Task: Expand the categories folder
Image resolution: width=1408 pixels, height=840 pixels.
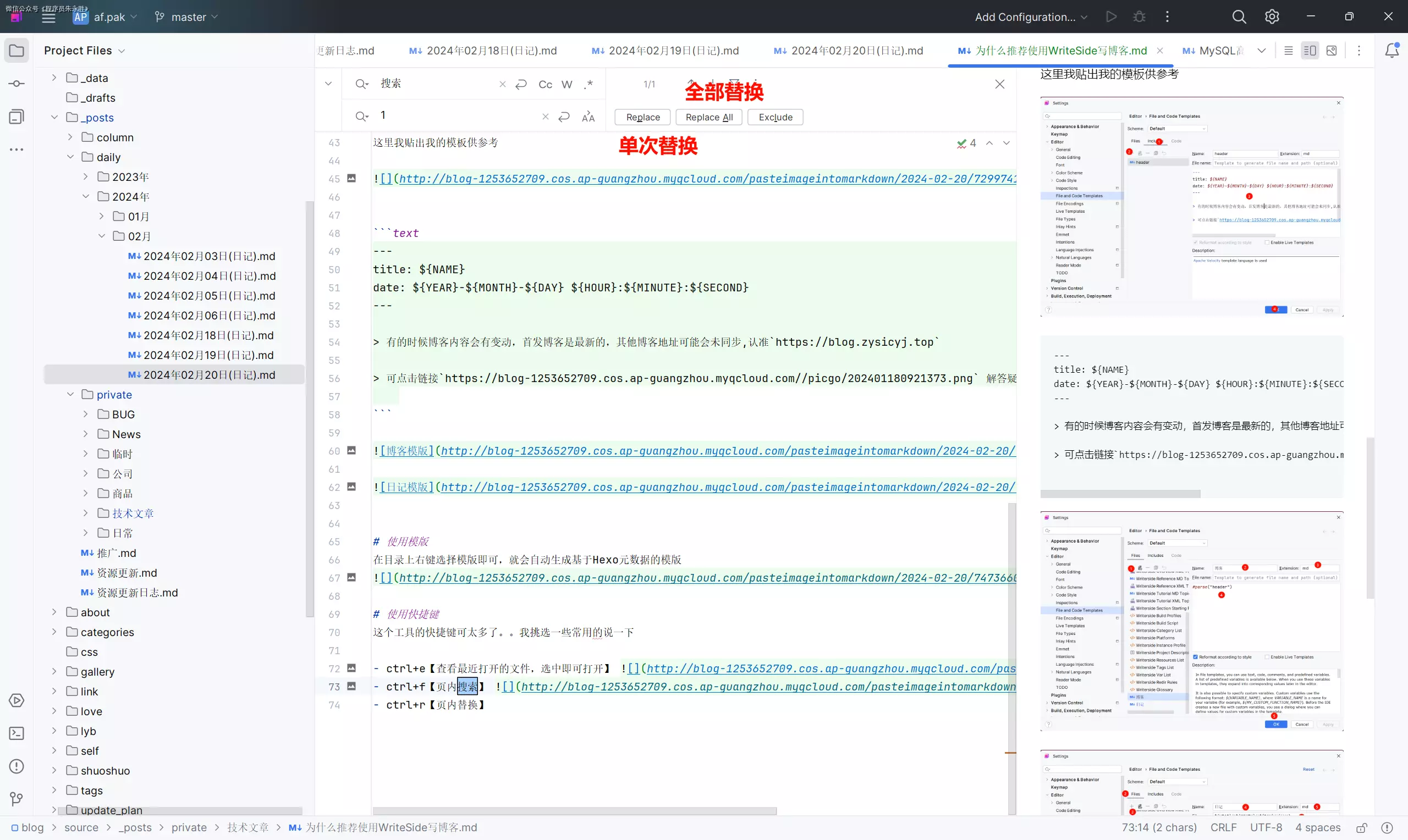Action: [54, 632]
